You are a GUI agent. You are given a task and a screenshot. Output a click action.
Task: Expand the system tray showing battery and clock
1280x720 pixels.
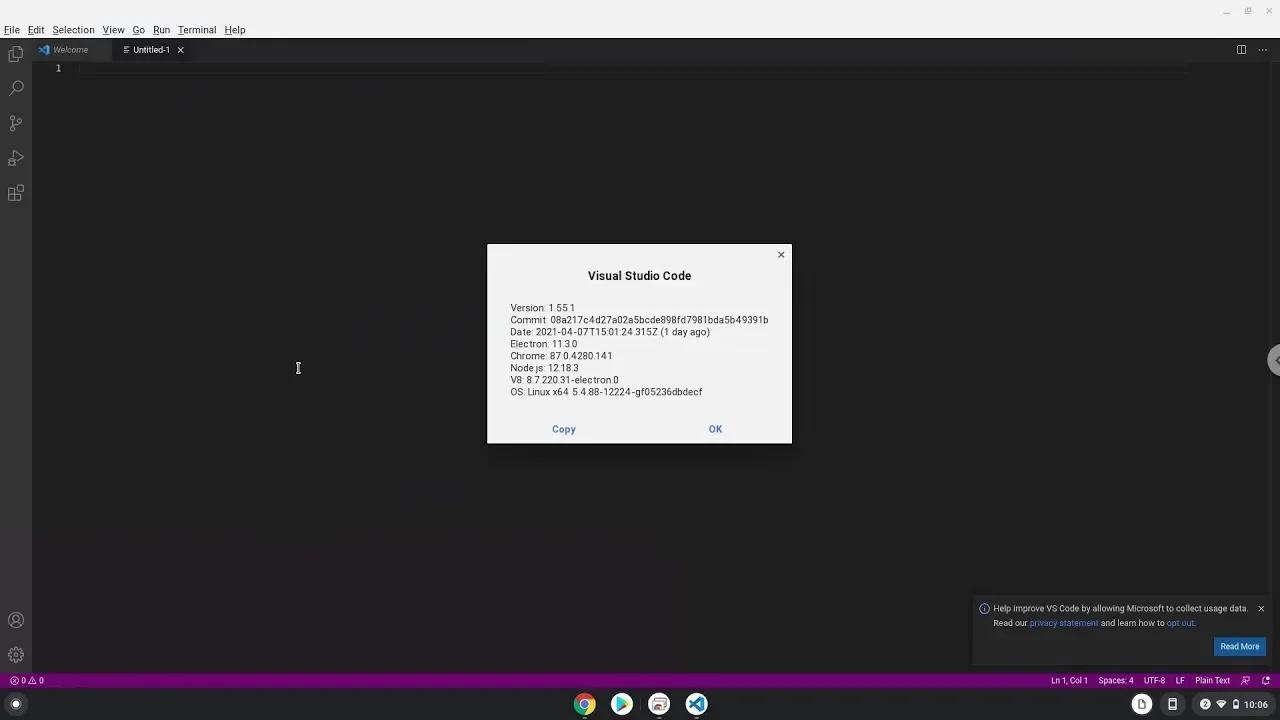tap(1230, 704)
